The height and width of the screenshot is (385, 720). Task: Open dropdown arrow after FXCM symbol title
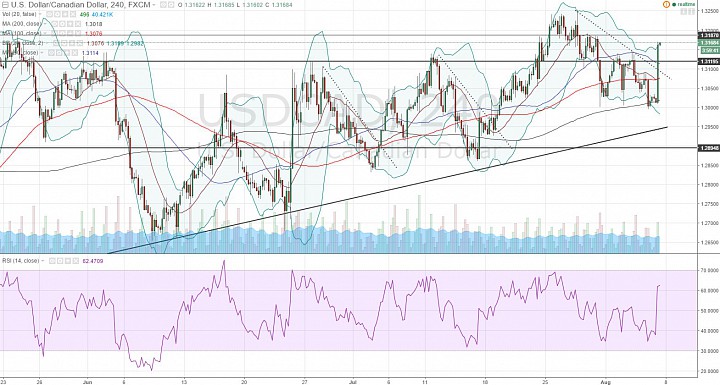click(154, 5)
